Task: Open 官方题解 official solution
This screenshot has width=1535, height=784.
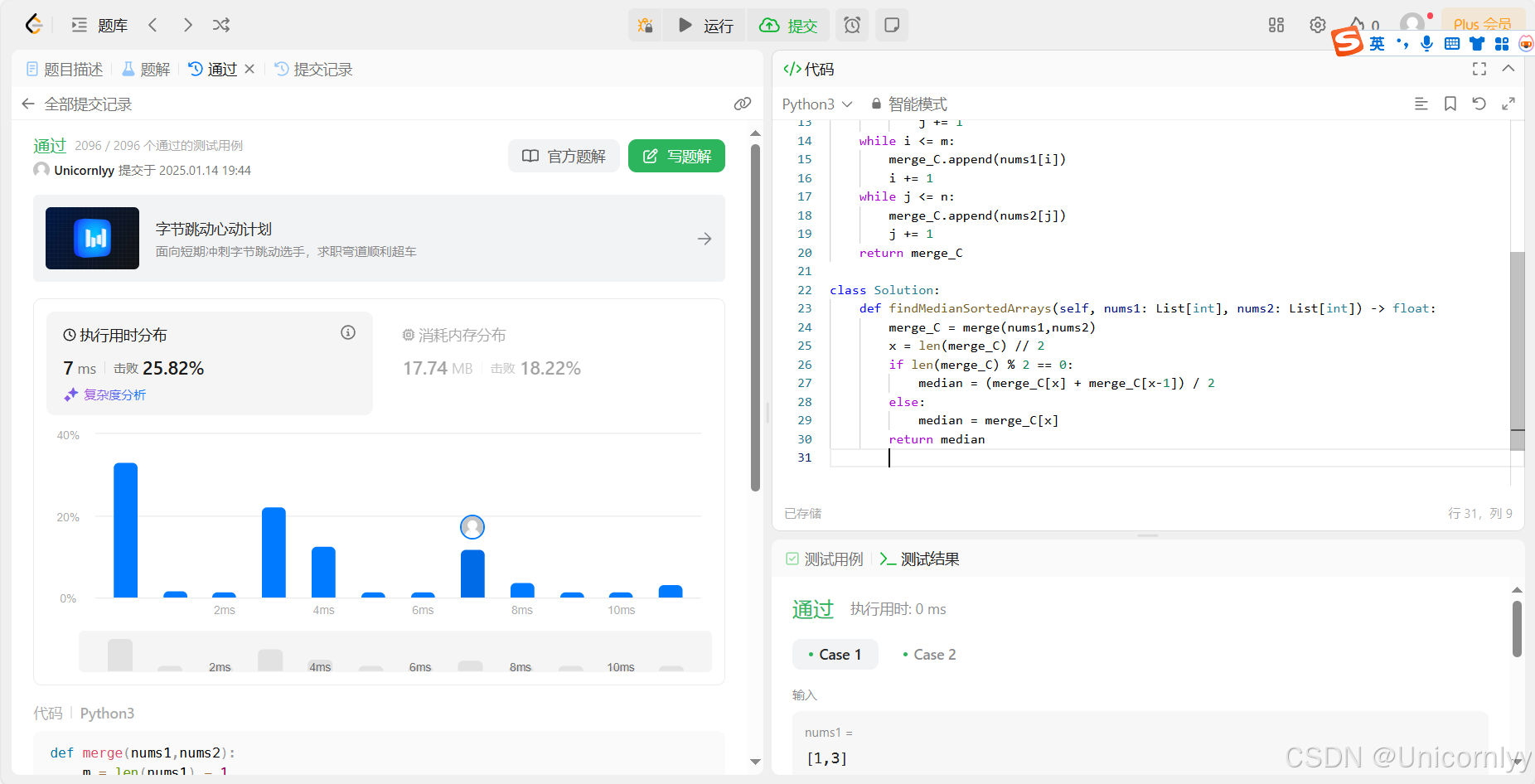Action: point(564,156)
